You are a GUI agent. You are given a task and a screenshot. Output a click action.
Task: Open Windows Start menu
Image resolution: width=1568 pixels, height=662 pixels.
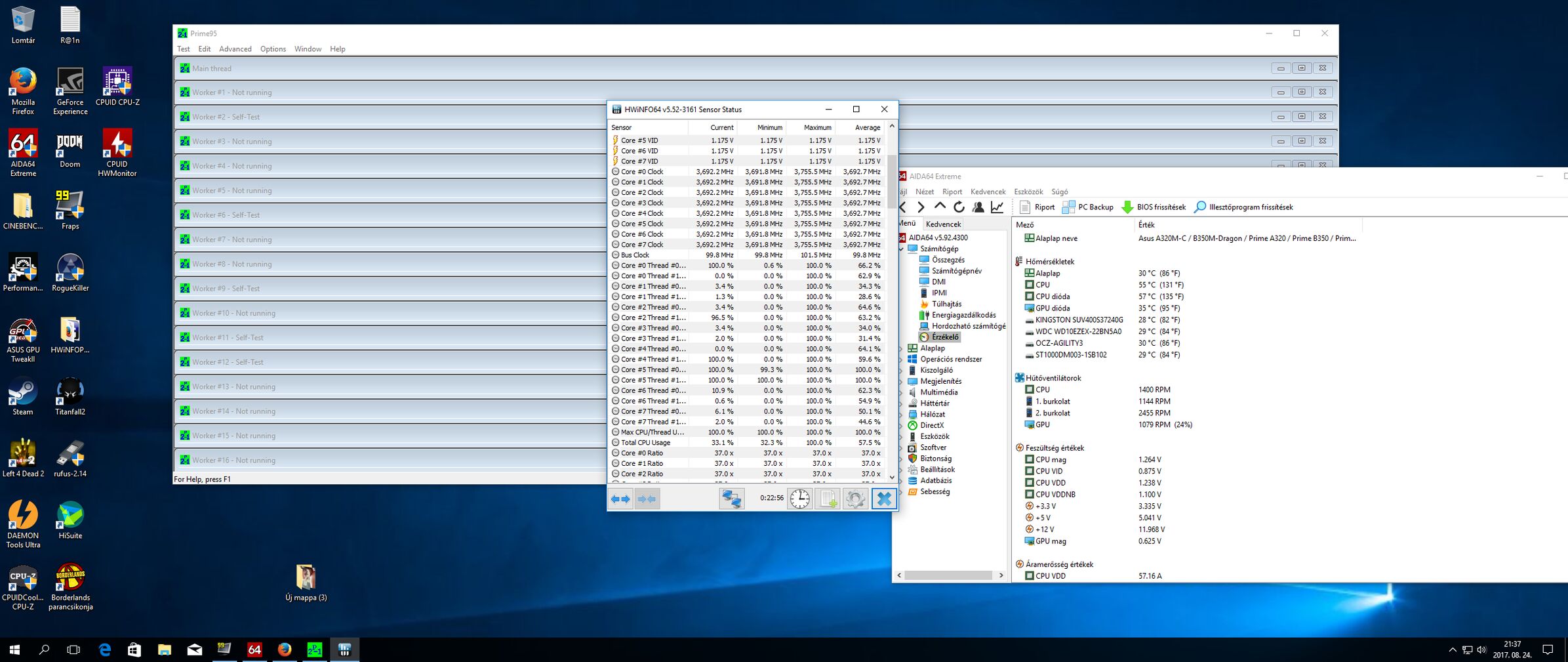[x=14, y=650]
